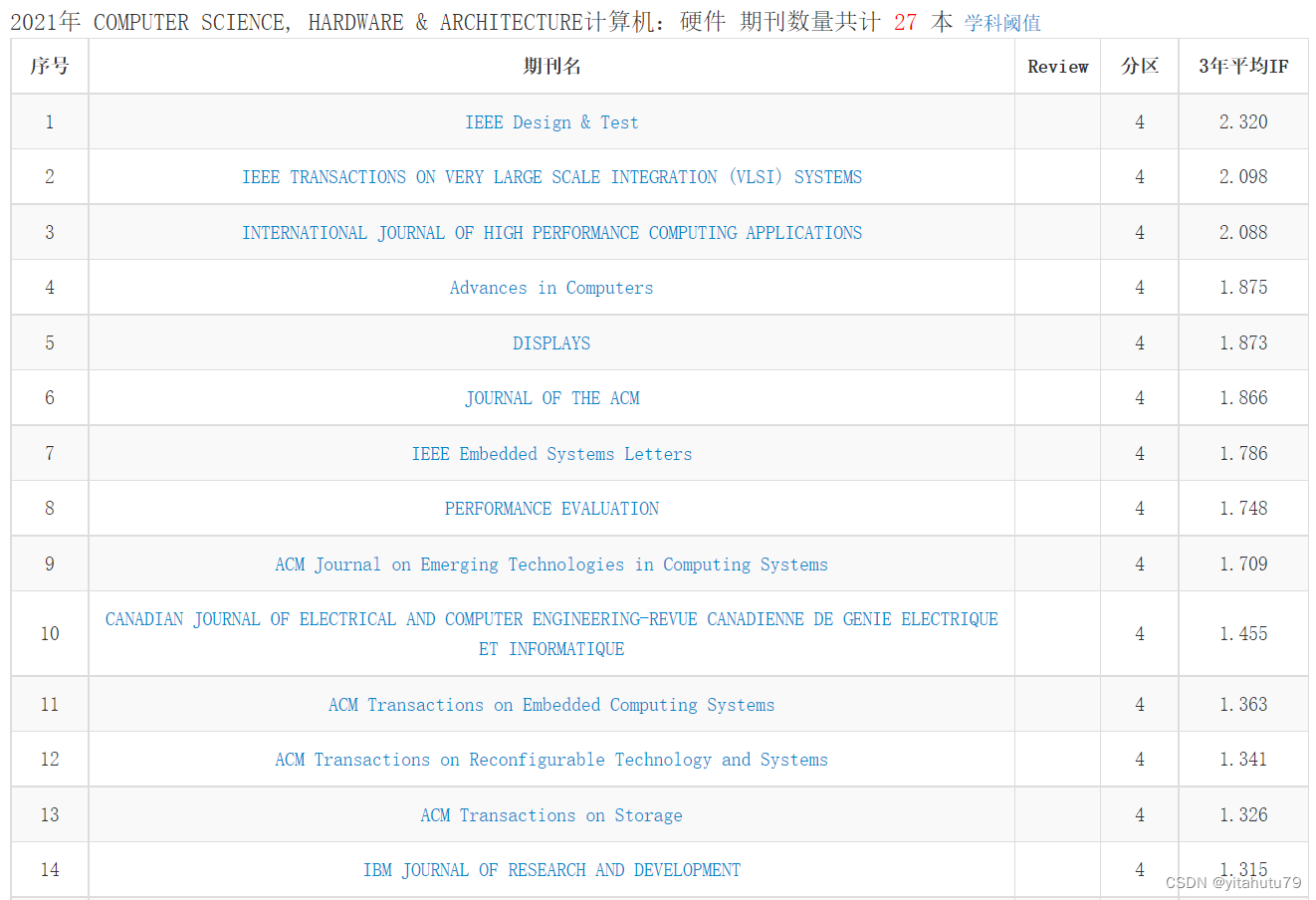Viewport: 1316px width, 900px height.
Task: Select the impact factor value 1.875
Action: (1243, 288)
